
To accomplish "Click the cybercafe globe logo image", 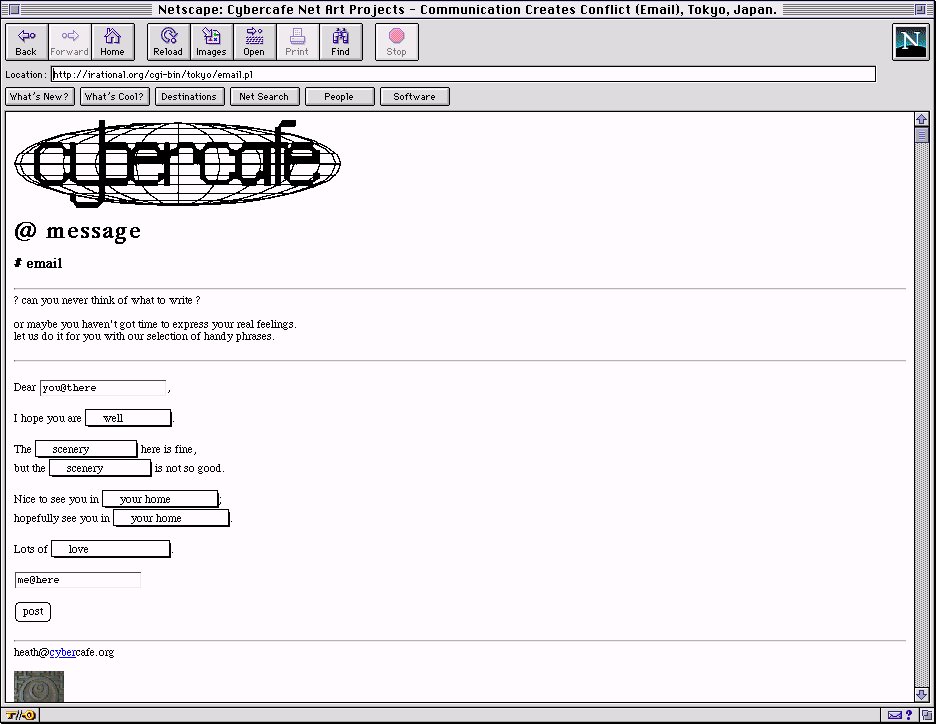I will 177,163.
